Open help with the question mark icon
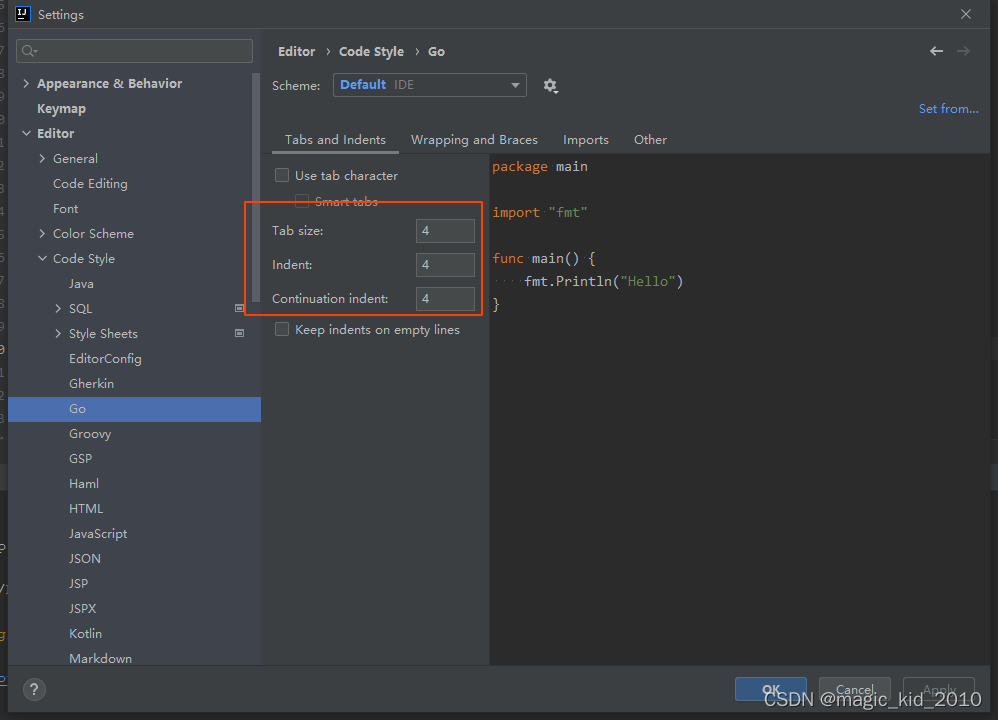998x720 pixels. pyautogui.click(x=34, y=689)
